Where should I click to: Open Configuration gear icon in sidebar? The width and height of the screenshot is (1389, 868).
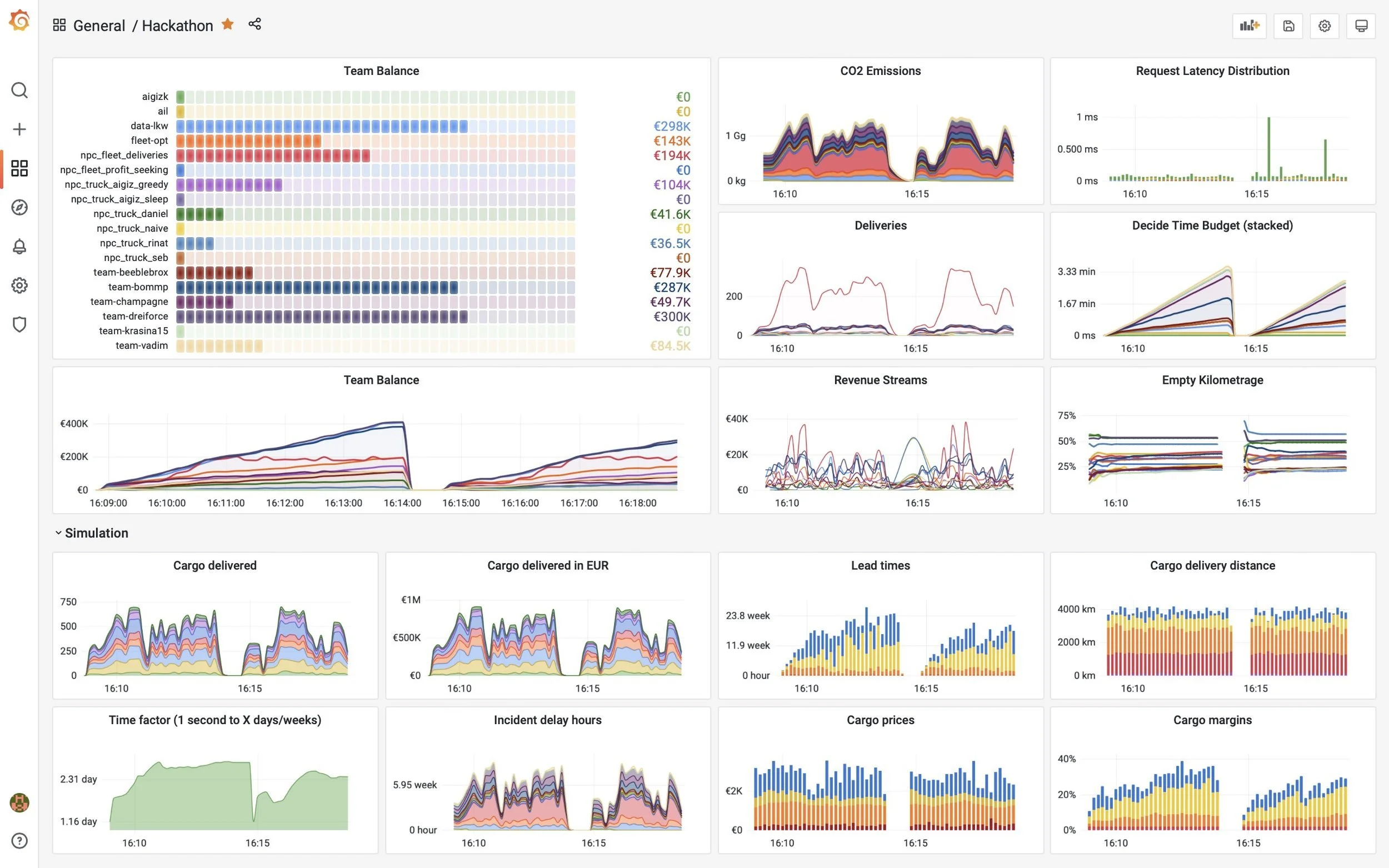(x=19, y=285)
